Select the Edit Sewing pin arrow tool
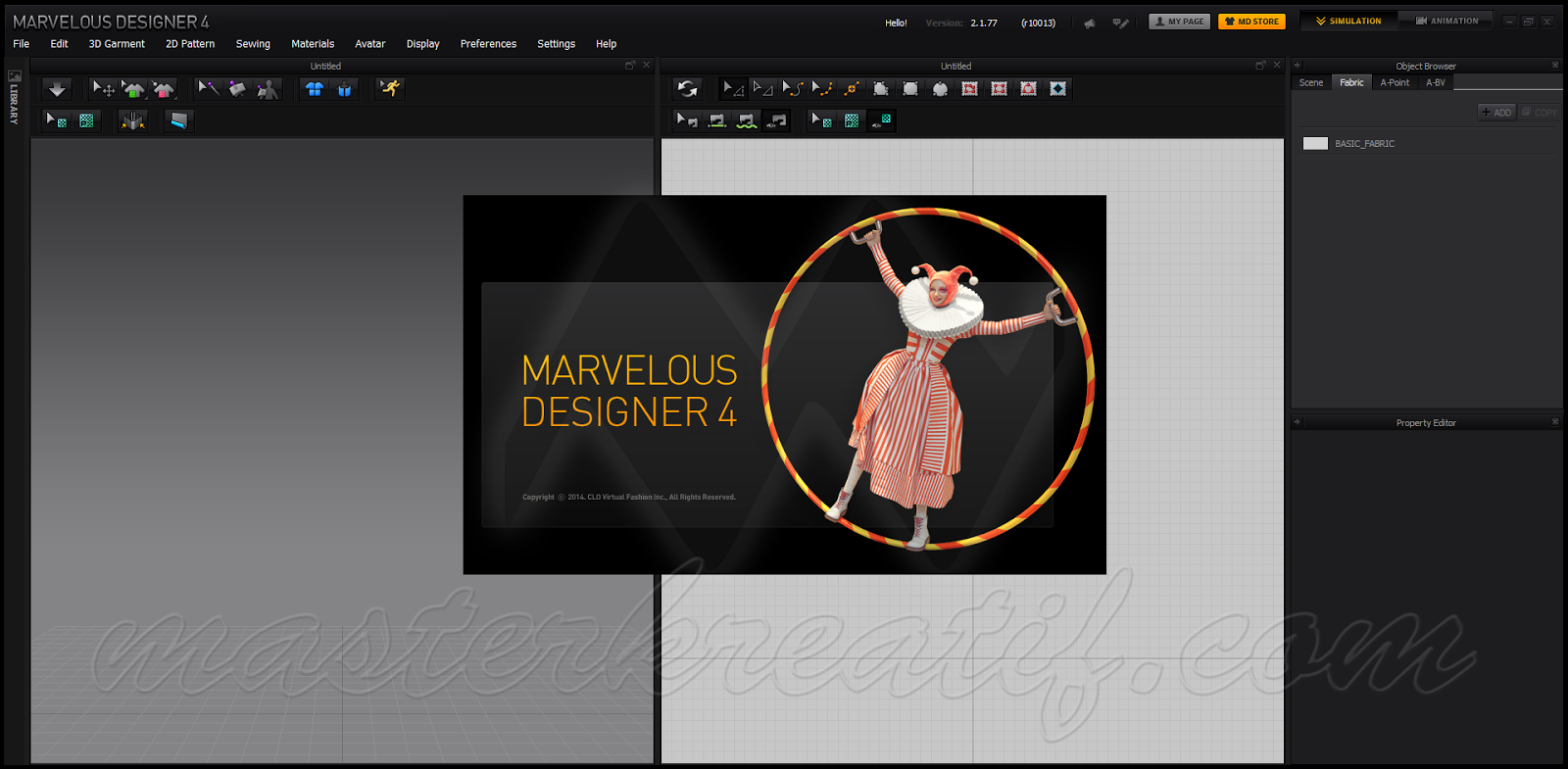This screenshot has width=1568, height=769. tap(208, 89)
